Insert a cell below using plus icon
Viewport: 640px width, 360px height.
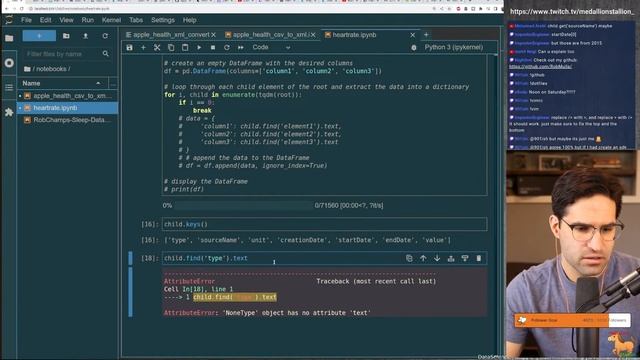pyautogui.click(x=143, y=47)
